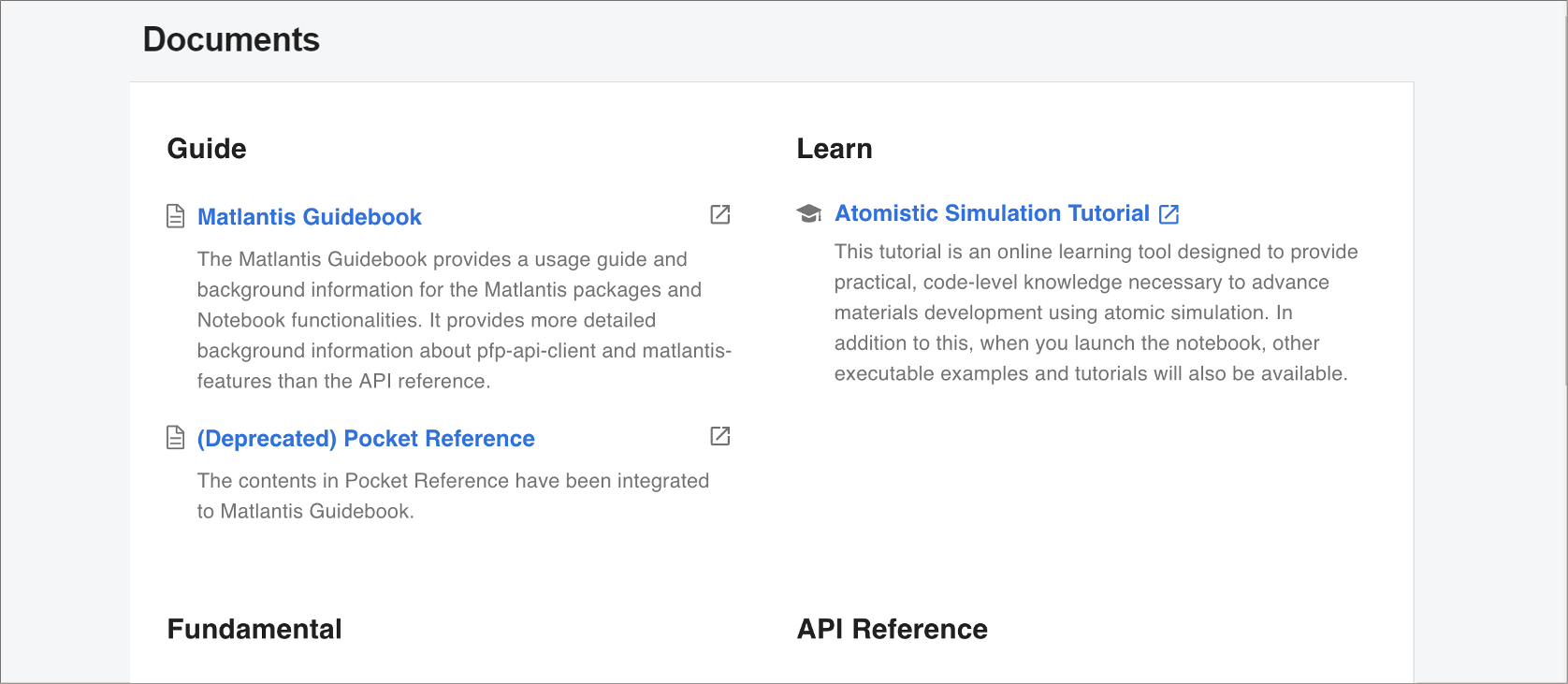
Task: Open the (Deprecated) Pocket Reference link
Action: [x=366, y=439]
